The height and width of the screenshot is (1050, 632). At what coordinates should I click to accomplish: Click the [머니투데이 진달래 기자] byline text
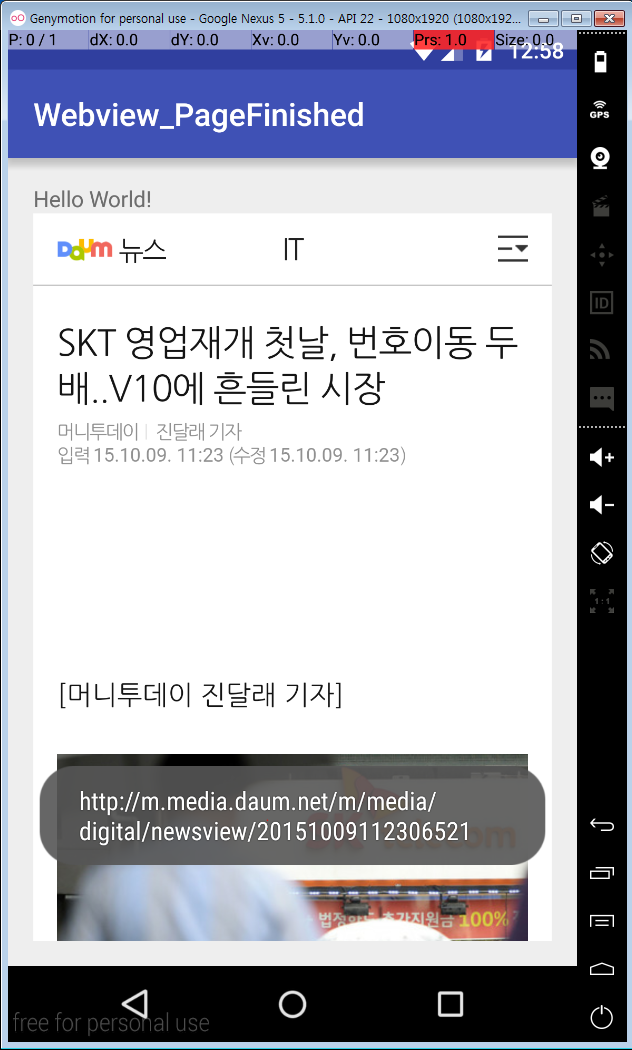[x=200, y=695]
